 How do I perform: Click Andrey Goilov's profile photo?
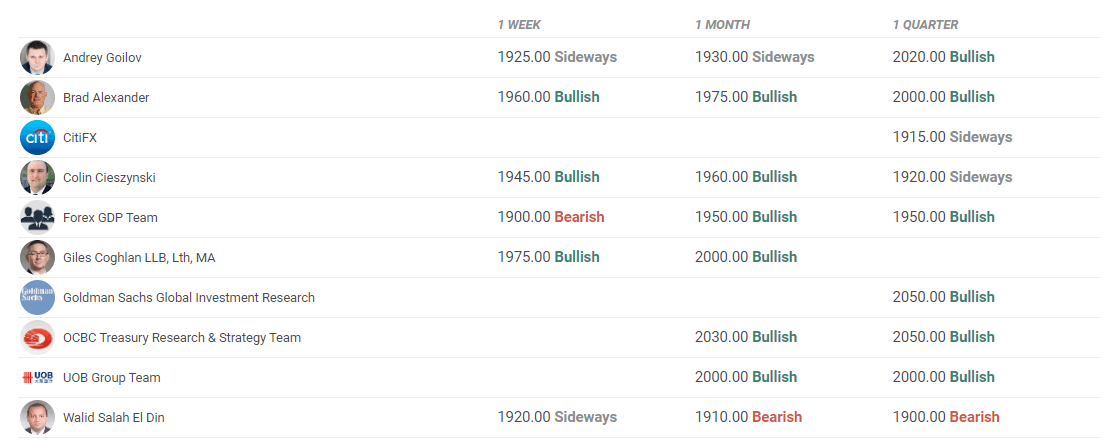click(37, 58)
